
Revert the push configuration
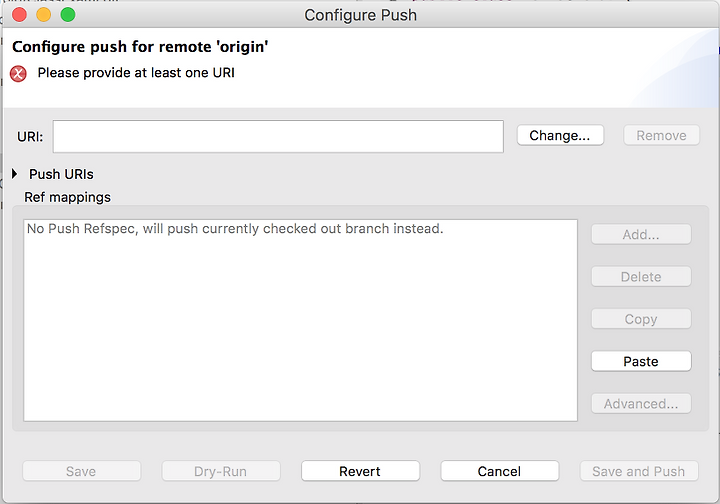click(360, 471)
